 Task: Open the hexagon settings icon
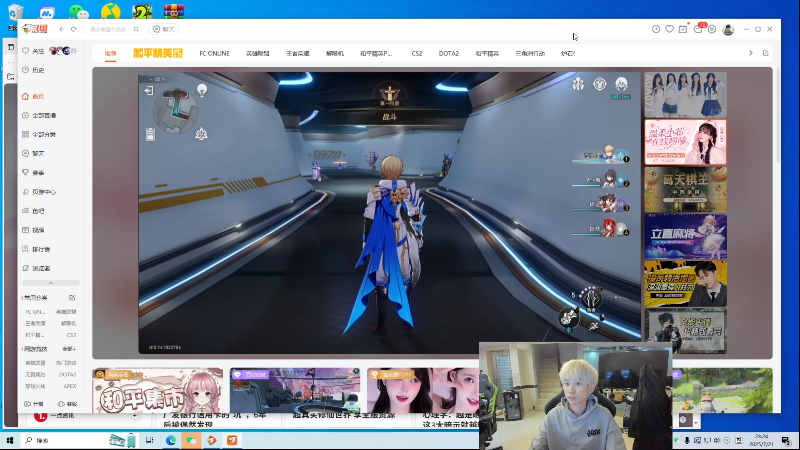(x=712, y=29)
